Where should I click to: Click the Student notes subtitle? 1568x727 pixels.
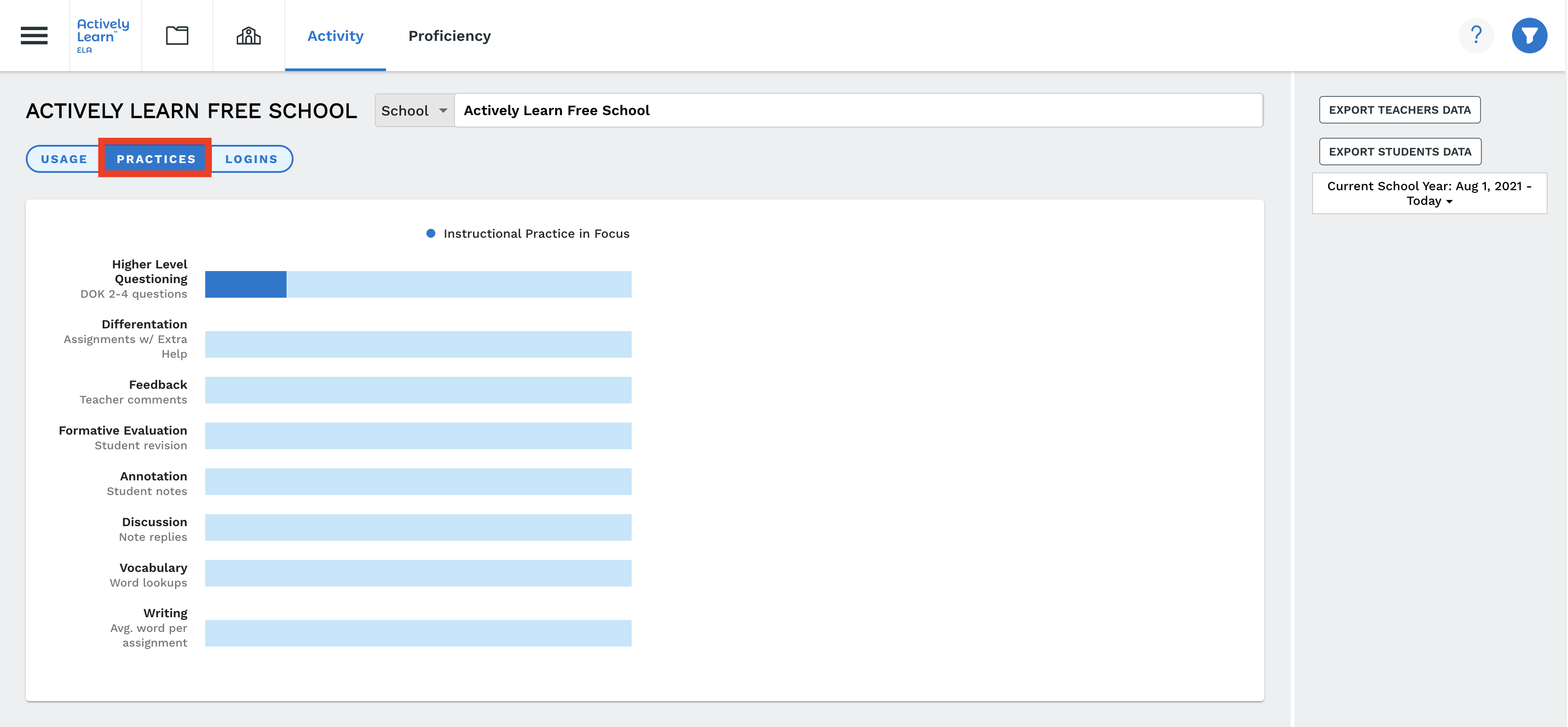pyautogui.click(x=147, y=491)
